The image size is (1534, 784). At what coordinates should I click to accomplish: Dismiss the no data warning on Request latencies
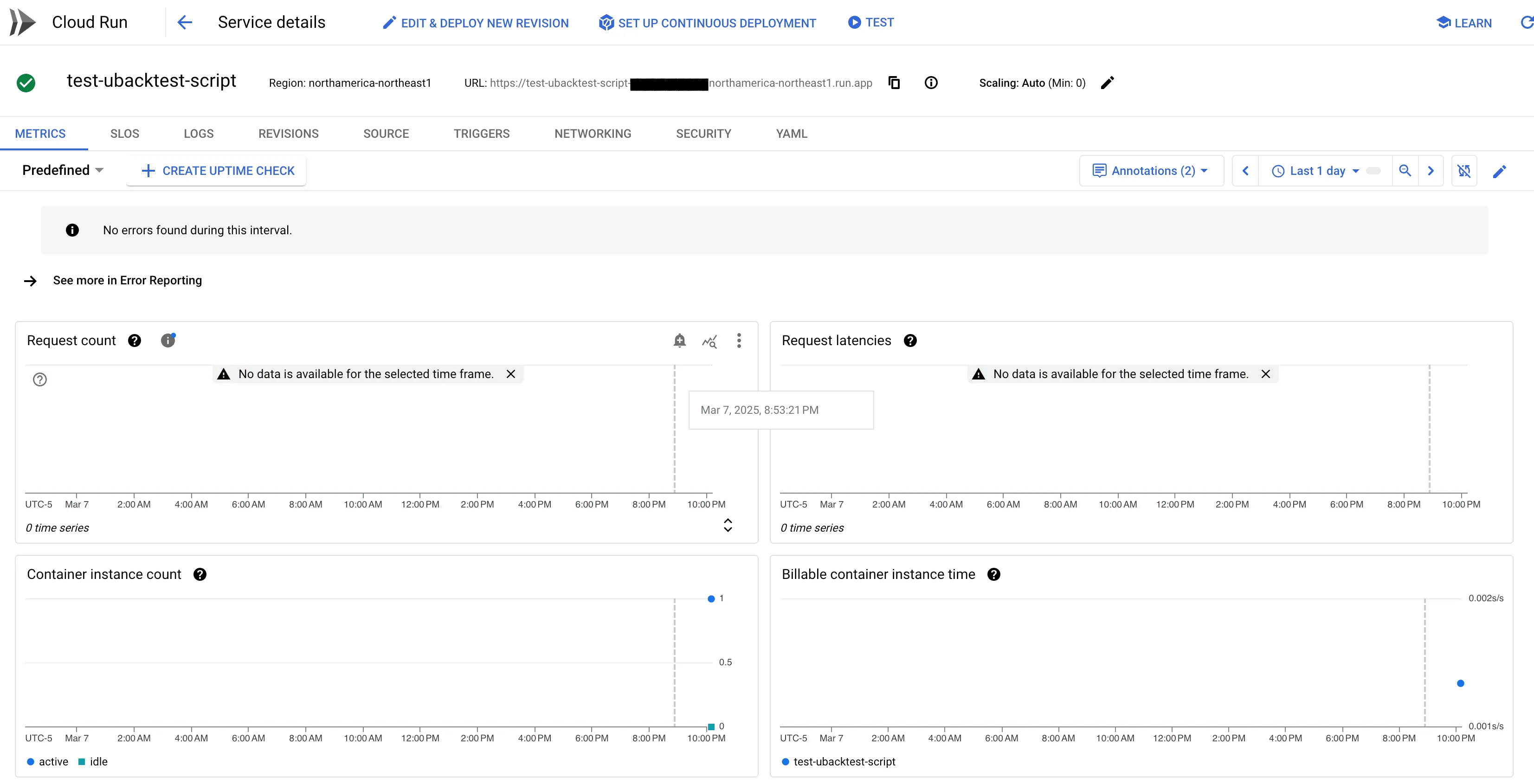point(1266,374)
